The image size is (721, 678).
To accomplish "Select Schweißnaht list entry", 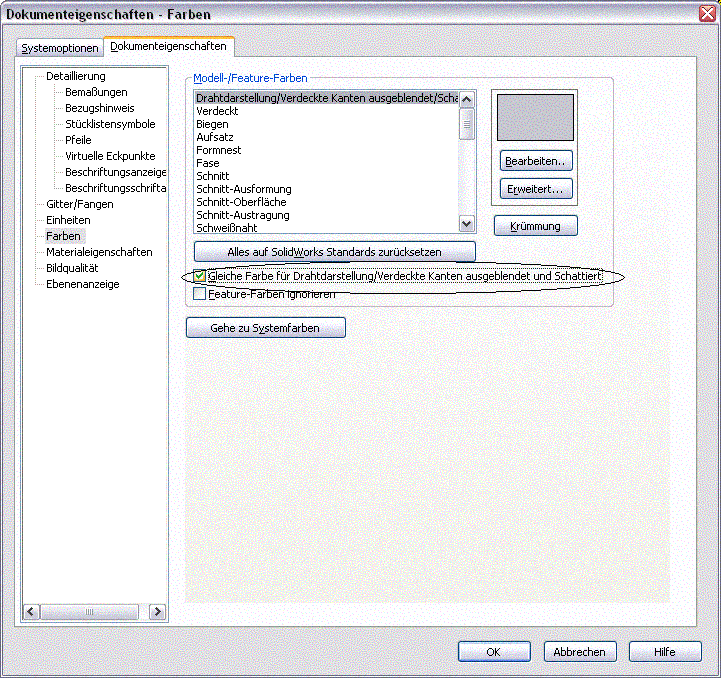I will tap(326, 228).
